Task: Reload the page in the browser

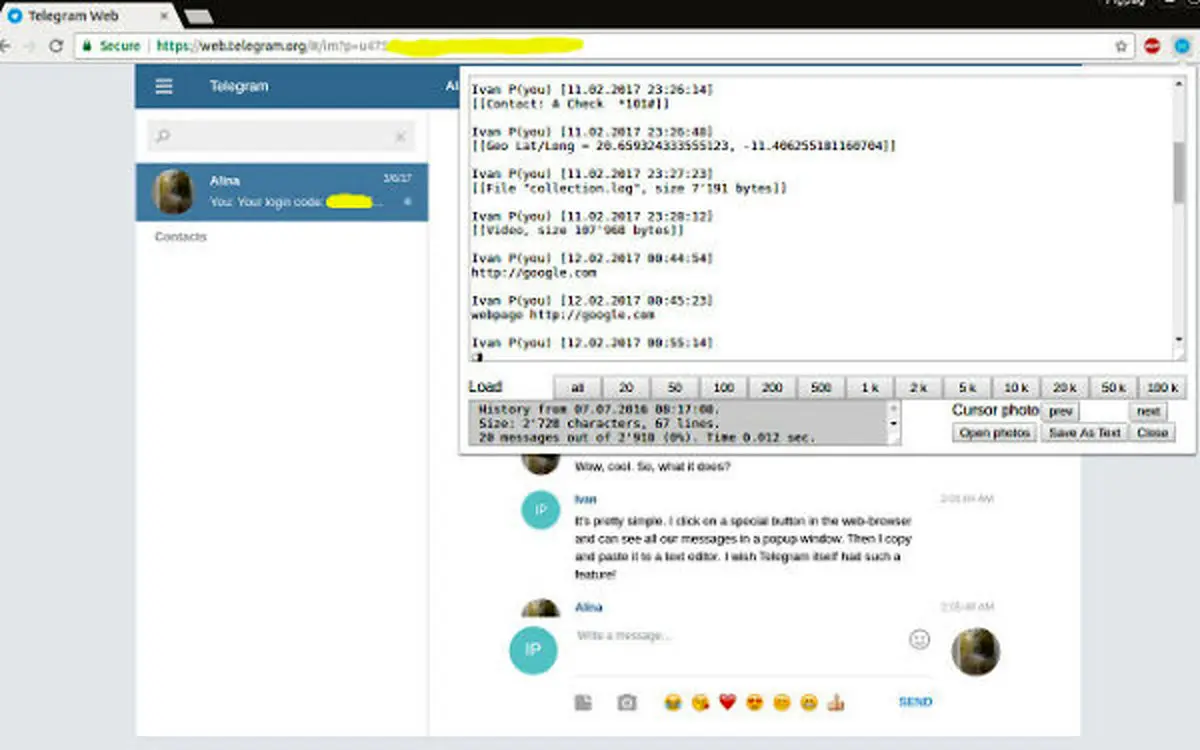Action: click(x=56, y=46)
